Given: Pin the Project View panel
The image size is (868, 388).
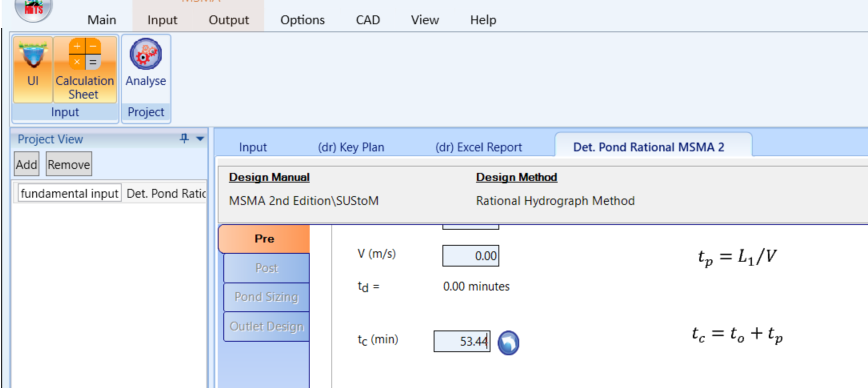Looking at the screenshot, I should (x=184, y=139).
